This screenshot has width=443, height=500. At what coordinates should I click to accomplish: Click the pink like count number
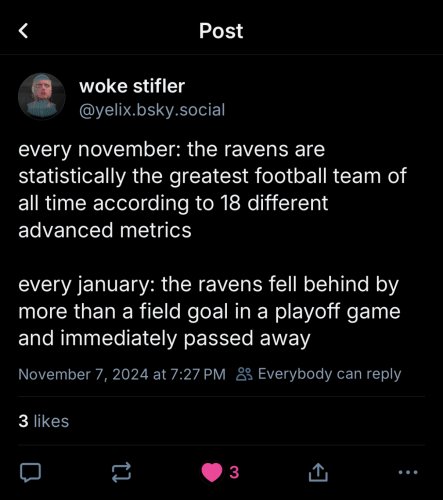(x=234, y=472)
